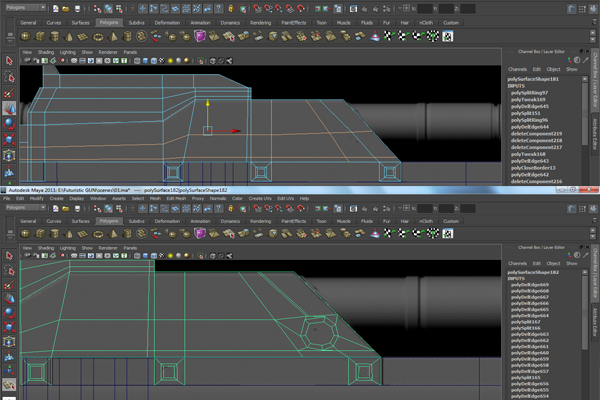Click the question mark icon in lower status line
600x400 pixels.
coord(218,208)
